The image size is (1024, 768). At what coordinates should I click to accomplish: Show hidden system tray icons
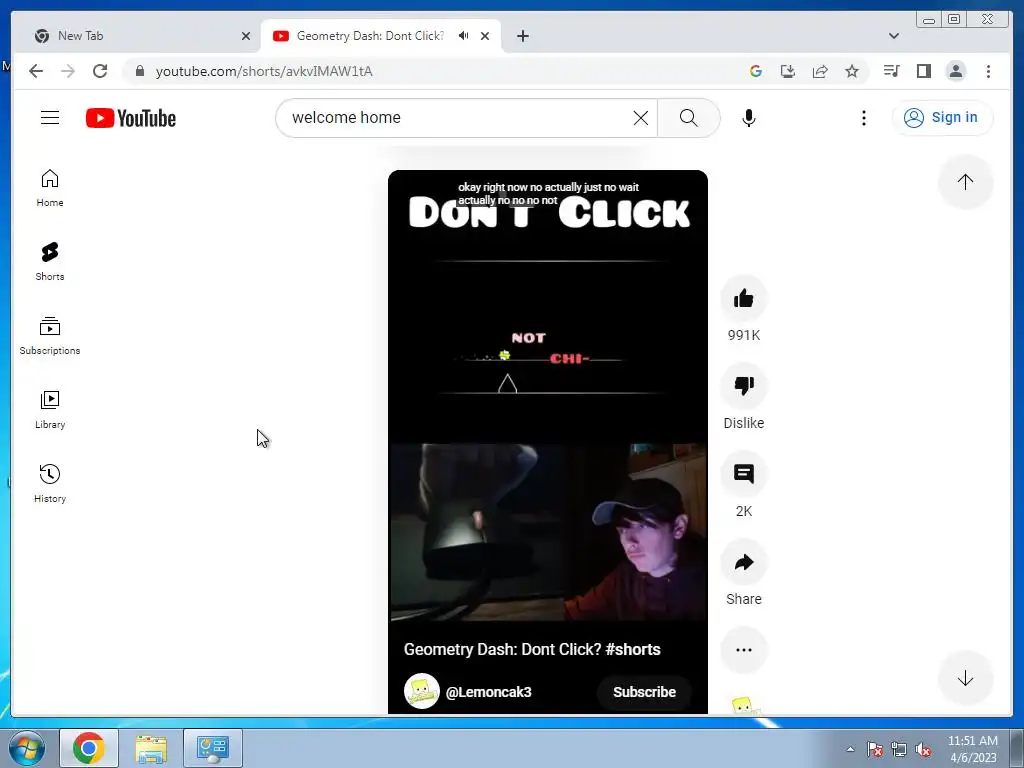click(850, 749)
